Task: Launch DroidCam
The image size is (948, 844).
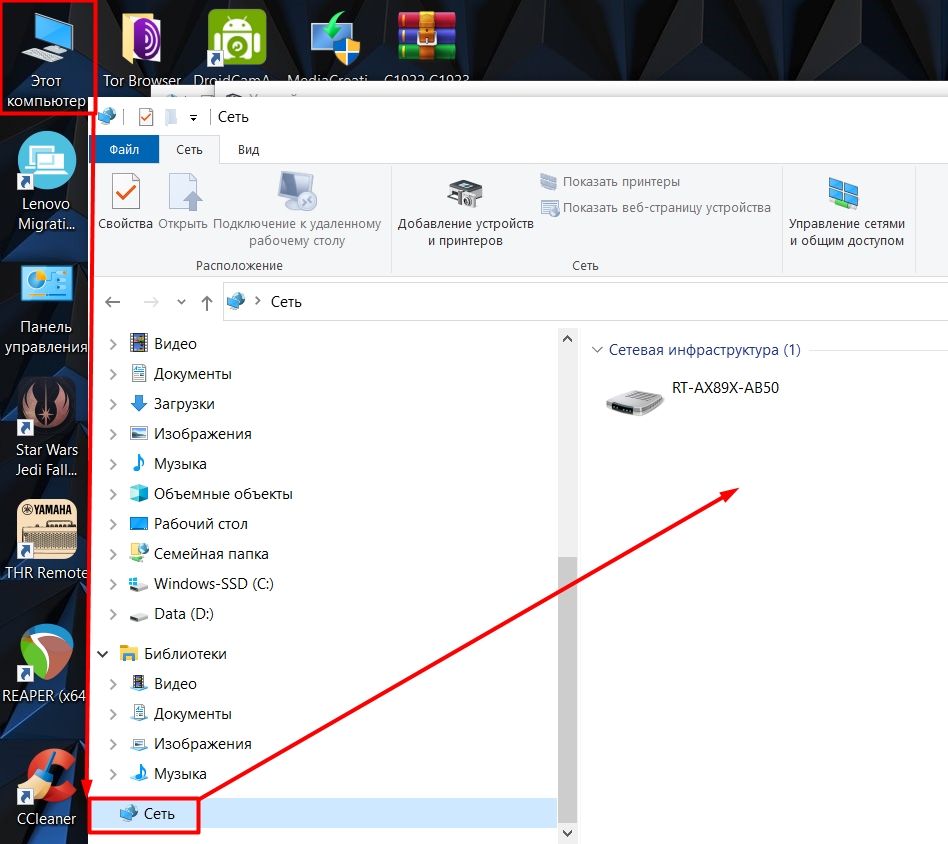Action: [235, 35]
